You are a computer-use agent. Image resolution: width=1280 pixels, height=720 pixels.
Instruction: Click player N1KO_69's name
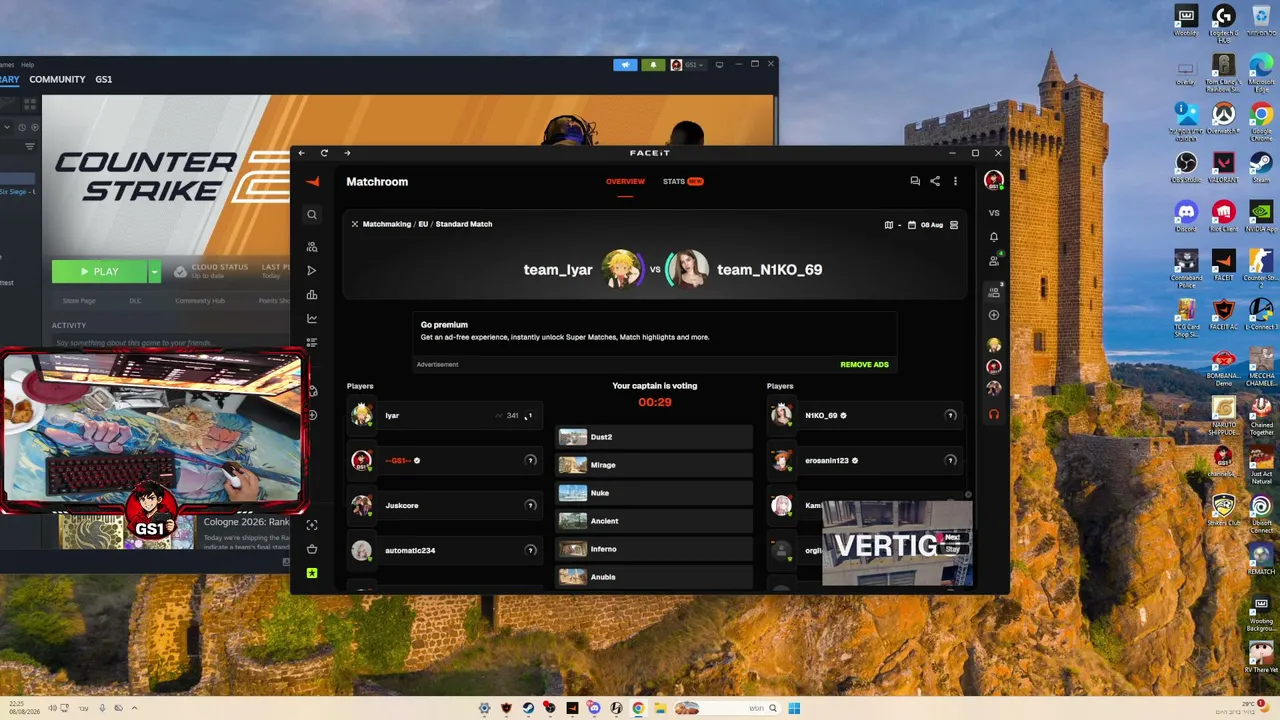[821, 415]
